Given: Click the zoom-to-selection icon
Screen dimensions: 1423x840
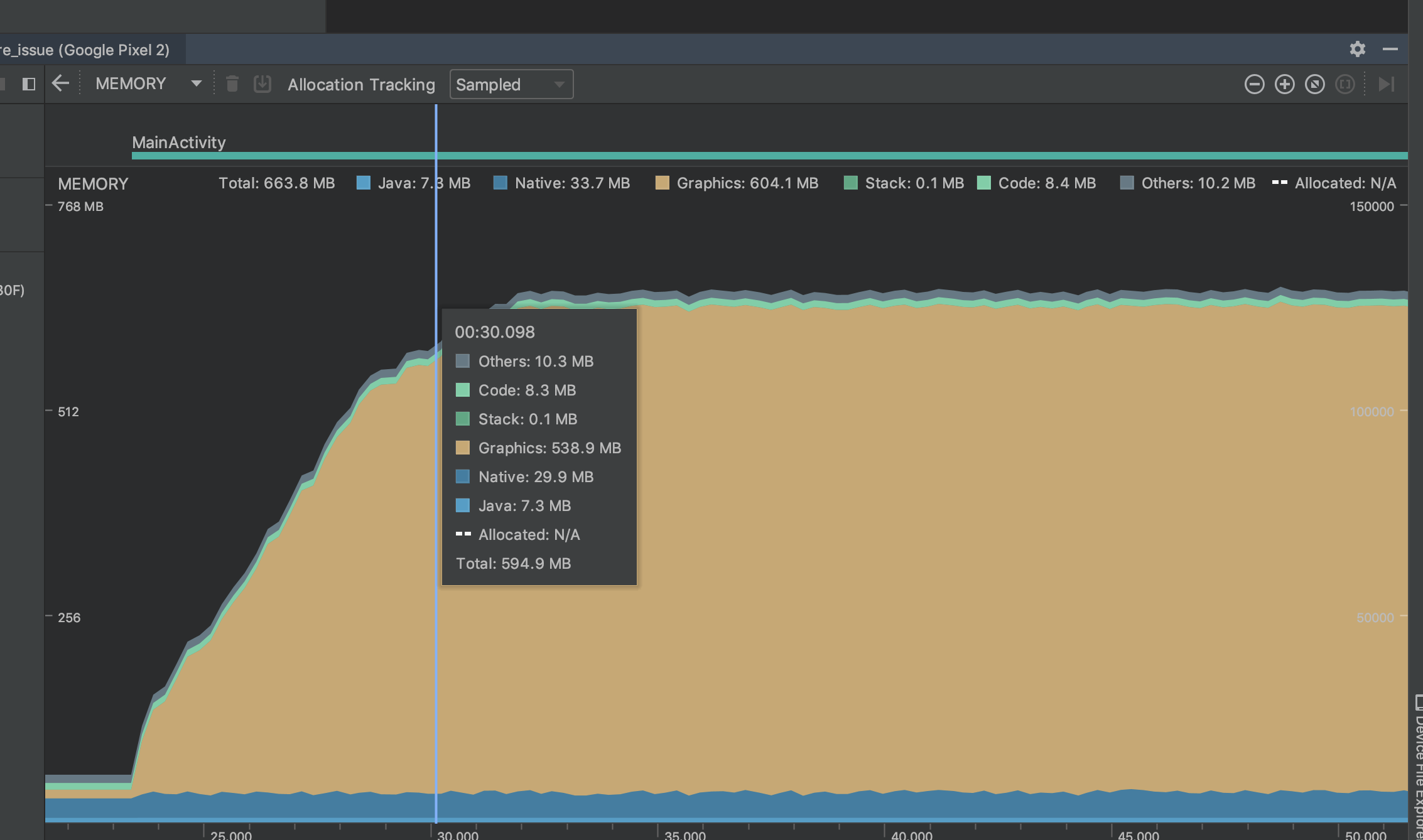Looking at the screenshot, I should (x=1345, y=84).
